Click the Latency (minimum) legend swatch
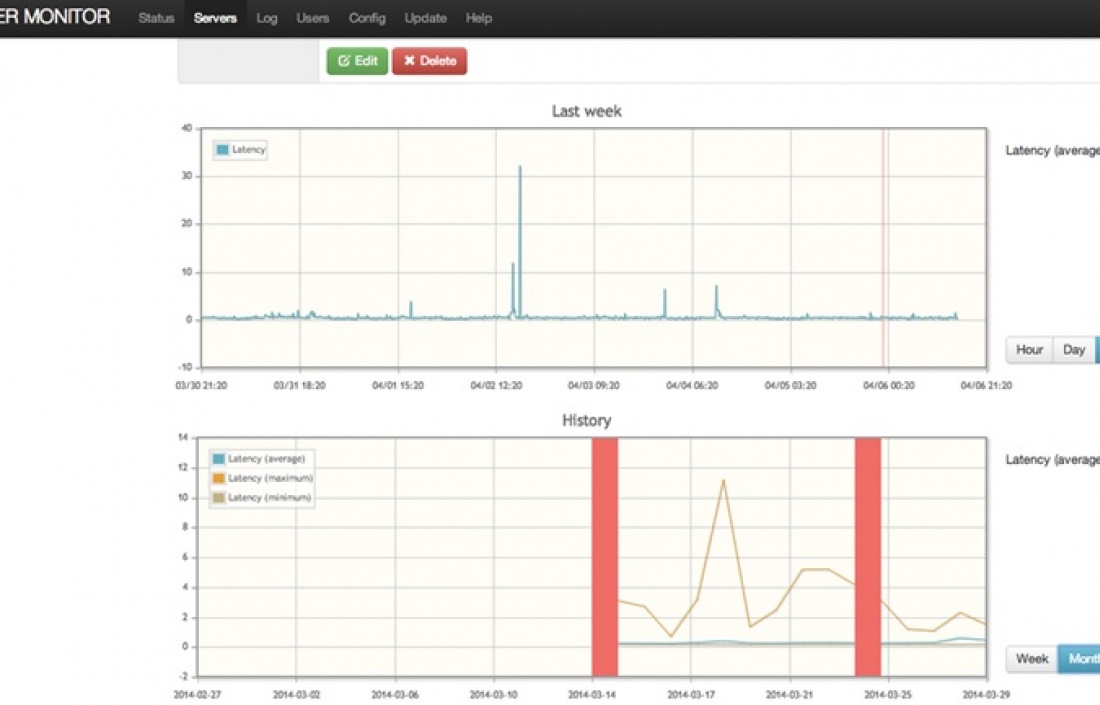The image size is (1100, 705). 219,497
